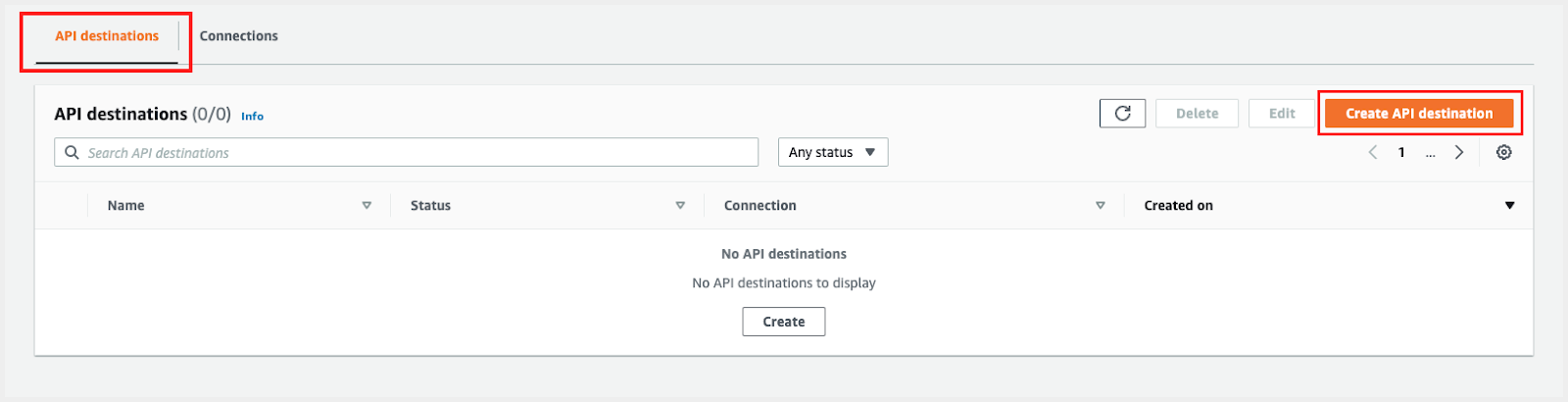Image resolution: width=1568 pixels, height=402 pixels.
Task: Click the refresh icon button
Action: (1122, 114)
